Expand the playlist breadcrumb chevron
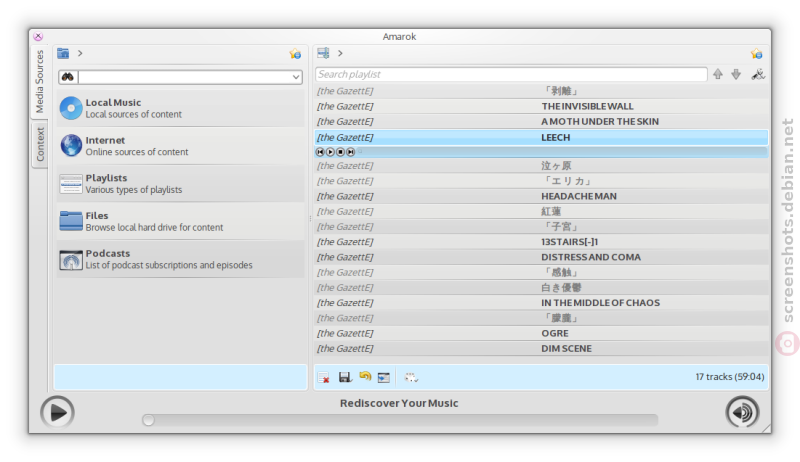This screenshot has height=462, width=800. click(x=340, y=53)
